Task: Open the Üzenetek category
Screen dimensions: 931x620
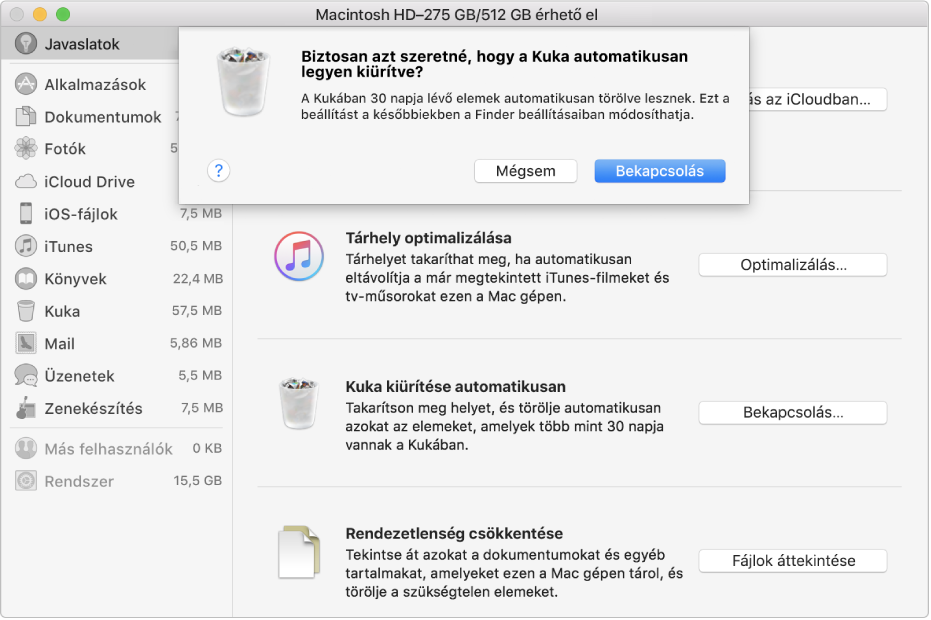Action: (116, 375)
